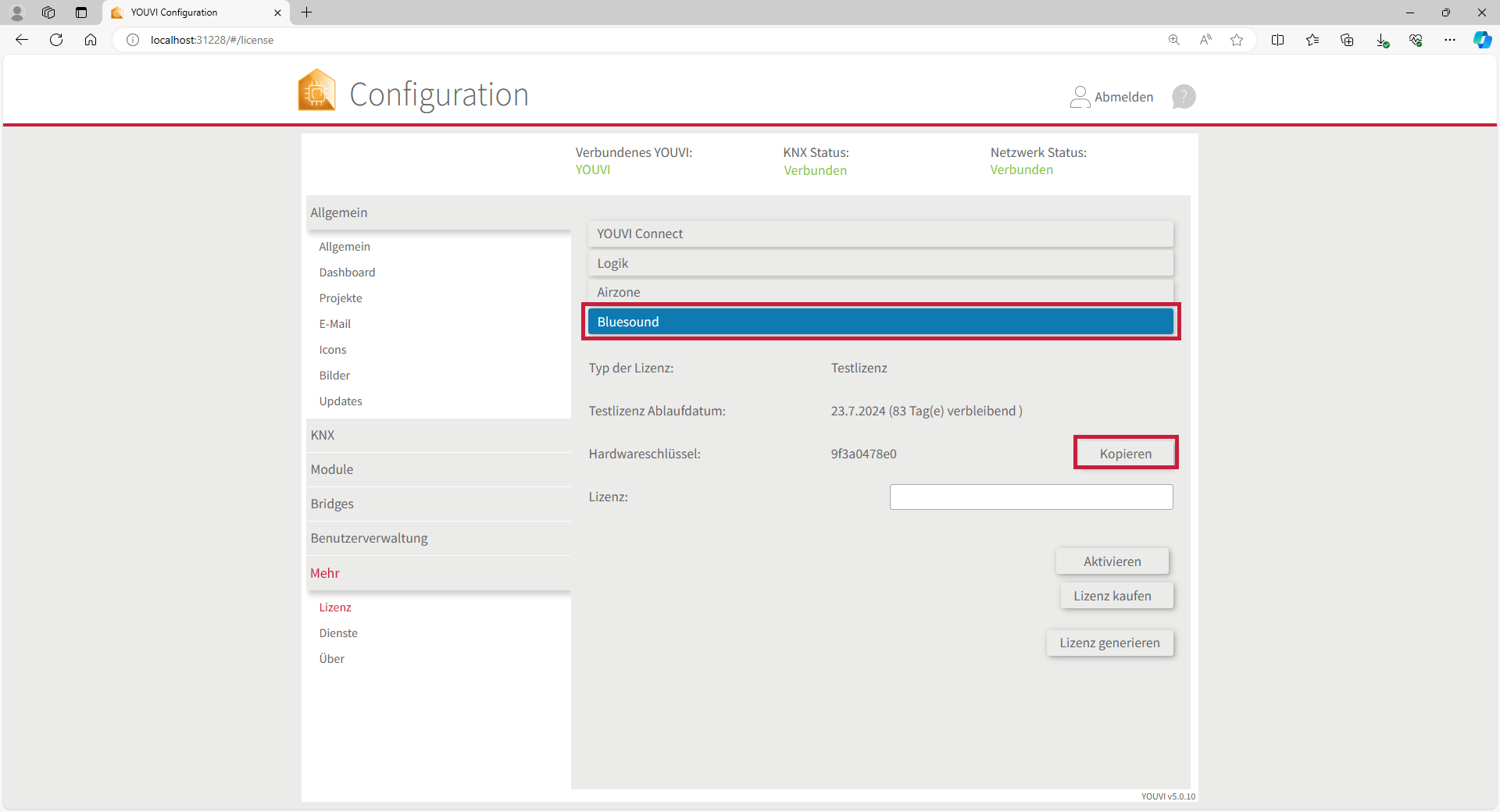Click the browser zoom magnifier icon

point(1173,40)
